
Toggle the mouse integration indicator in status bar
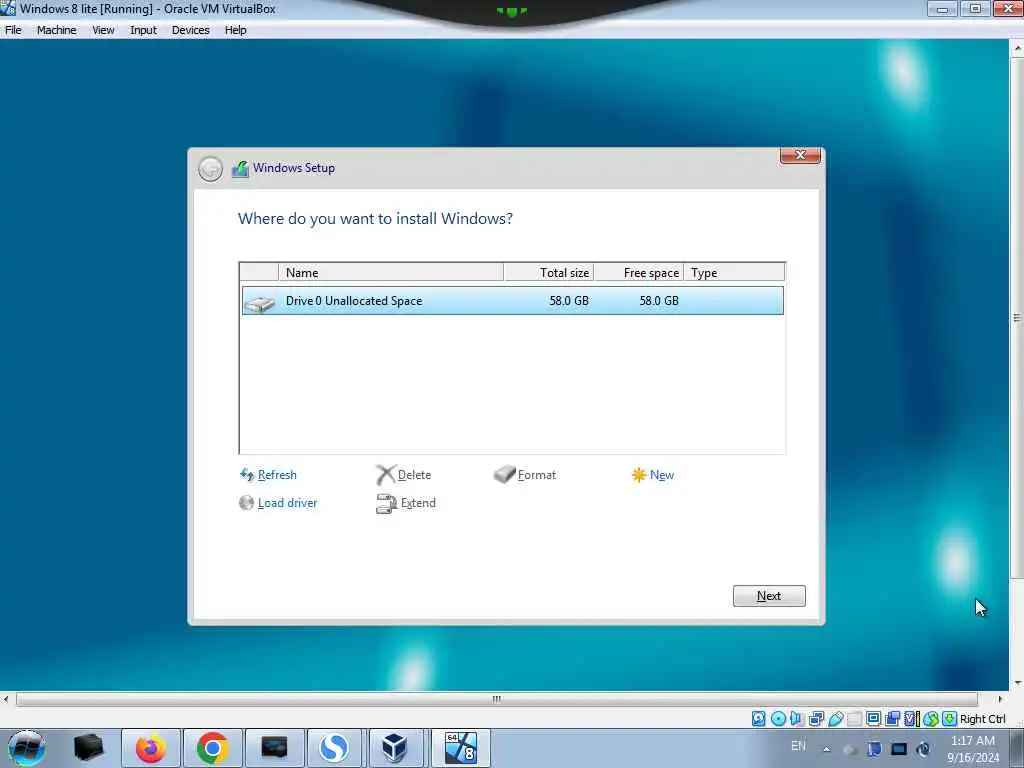(x=931, y=719)
